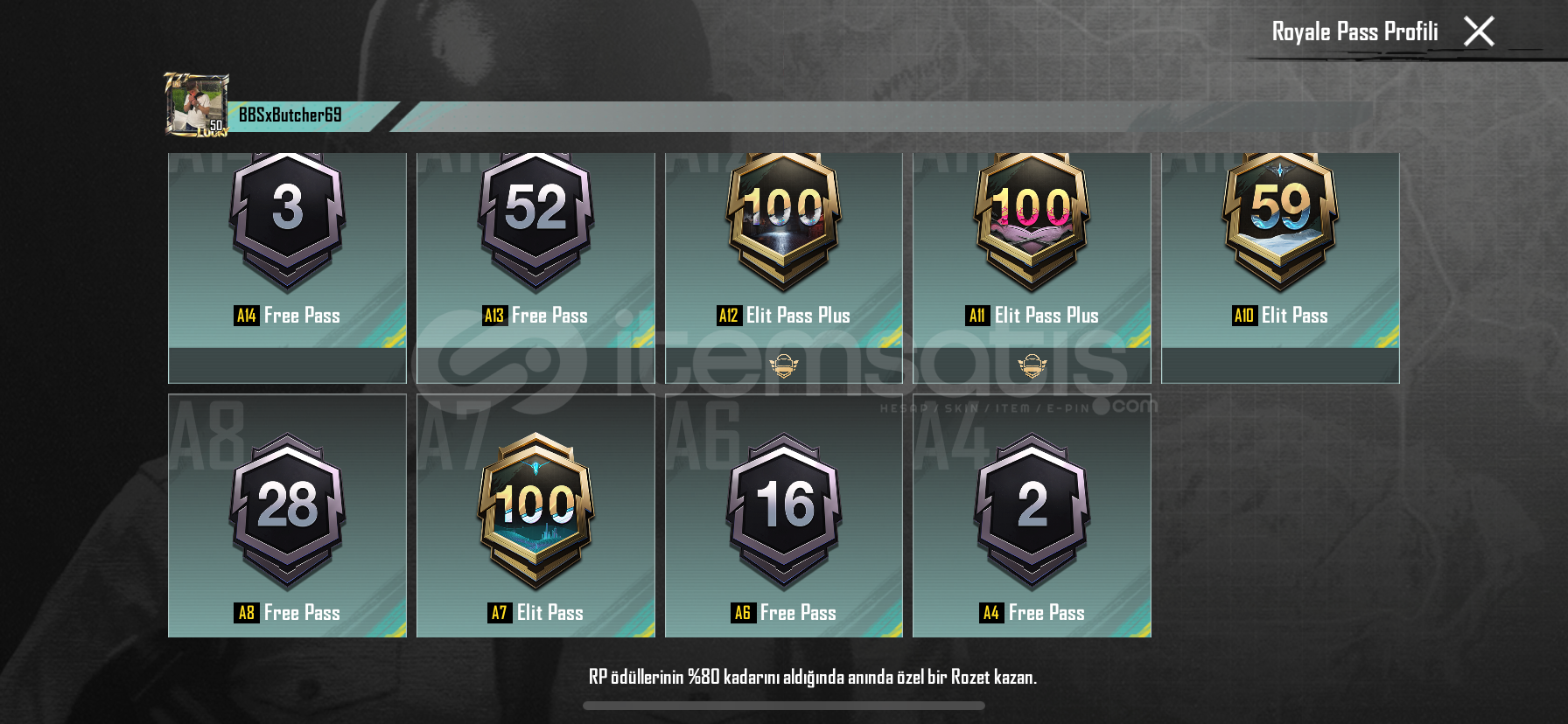Tap the helmet rozet icon under A12

tap(784, 365)
